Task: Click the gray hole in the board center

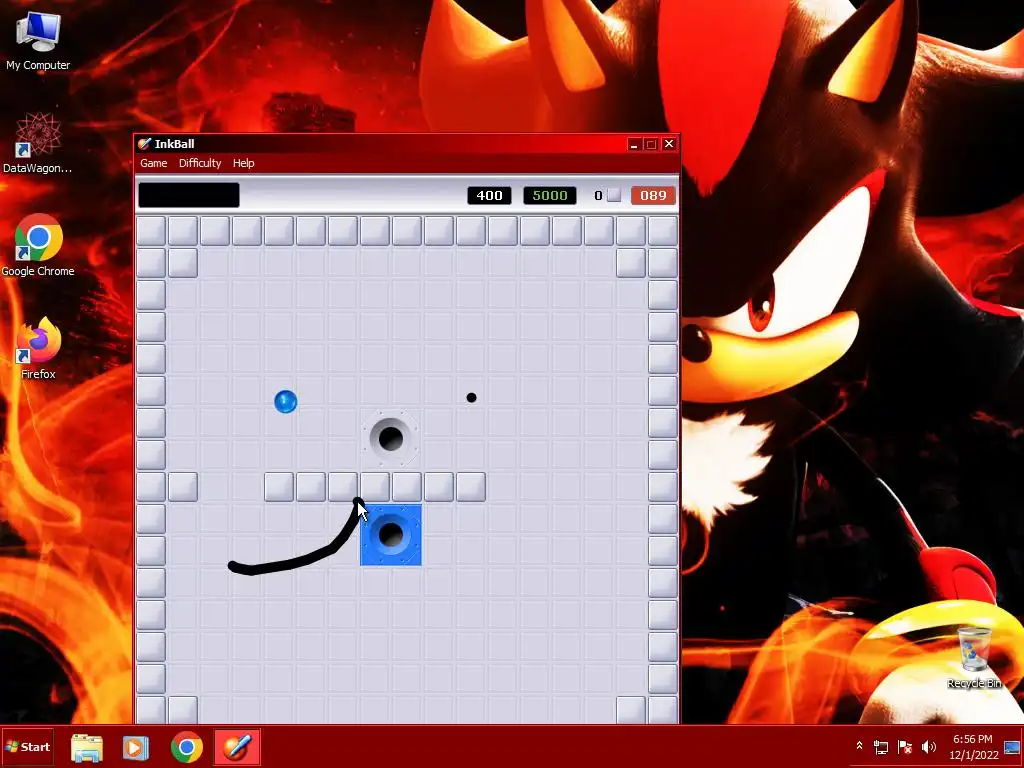Action: point(391,438)
